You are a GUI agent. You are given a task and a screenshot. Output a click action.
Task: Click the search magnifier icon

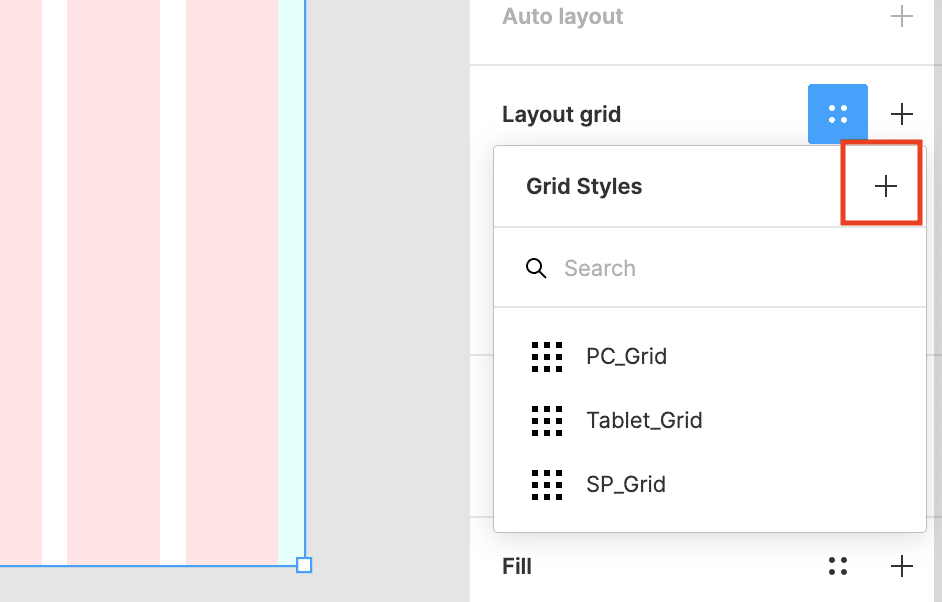(x=536, y=268)
